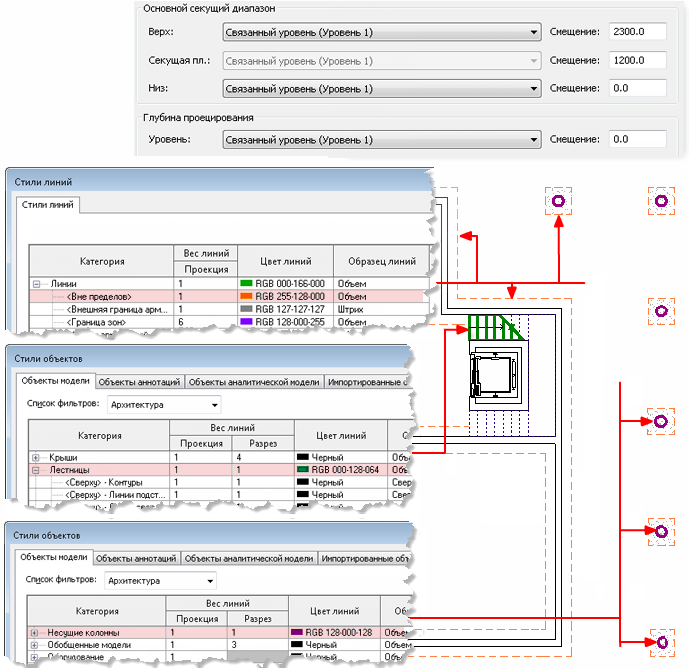Expand the Обобщенные модели category
This screenshot has height=672, width=689.
click(x=34, y=645)
